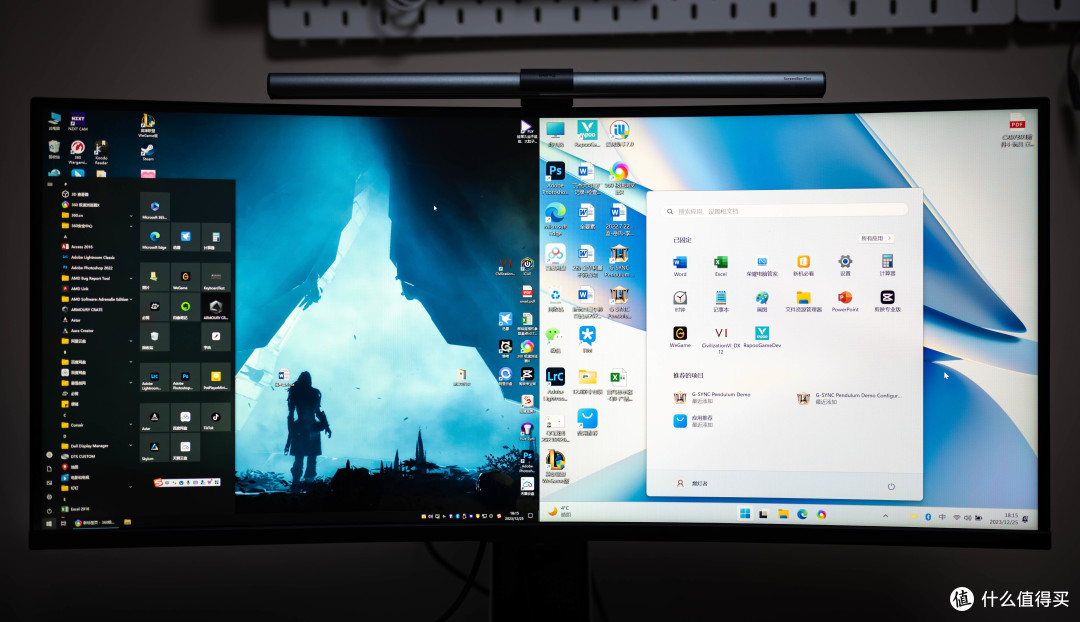This screenshot has height=622, width=1080.
Task: Open the Skylum tile in the left Start menu
Action: [155, 448]
